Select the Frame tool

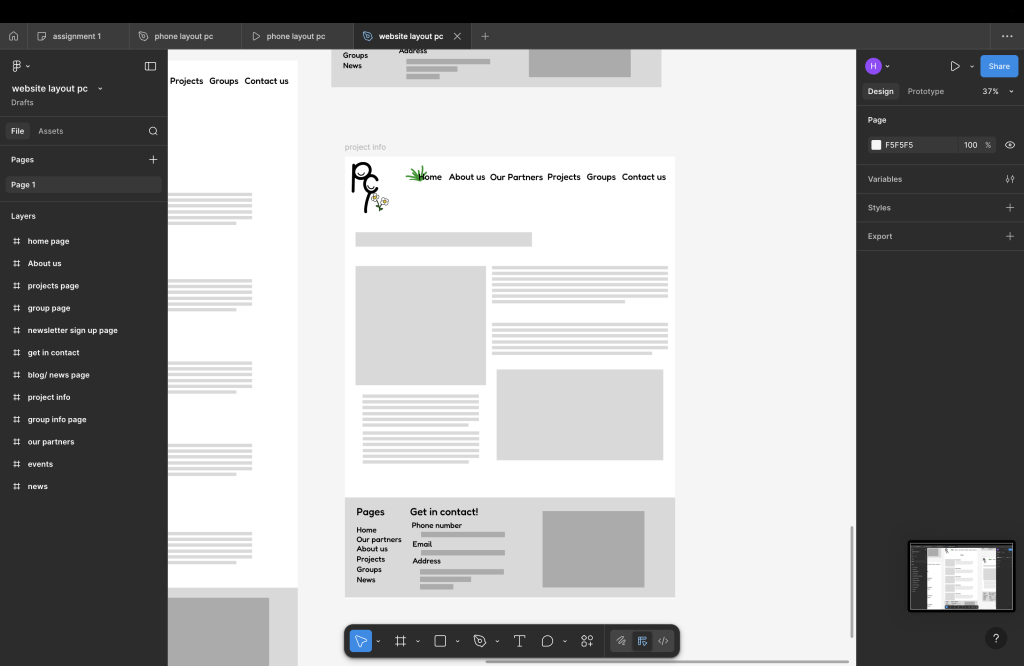(400, 641)
